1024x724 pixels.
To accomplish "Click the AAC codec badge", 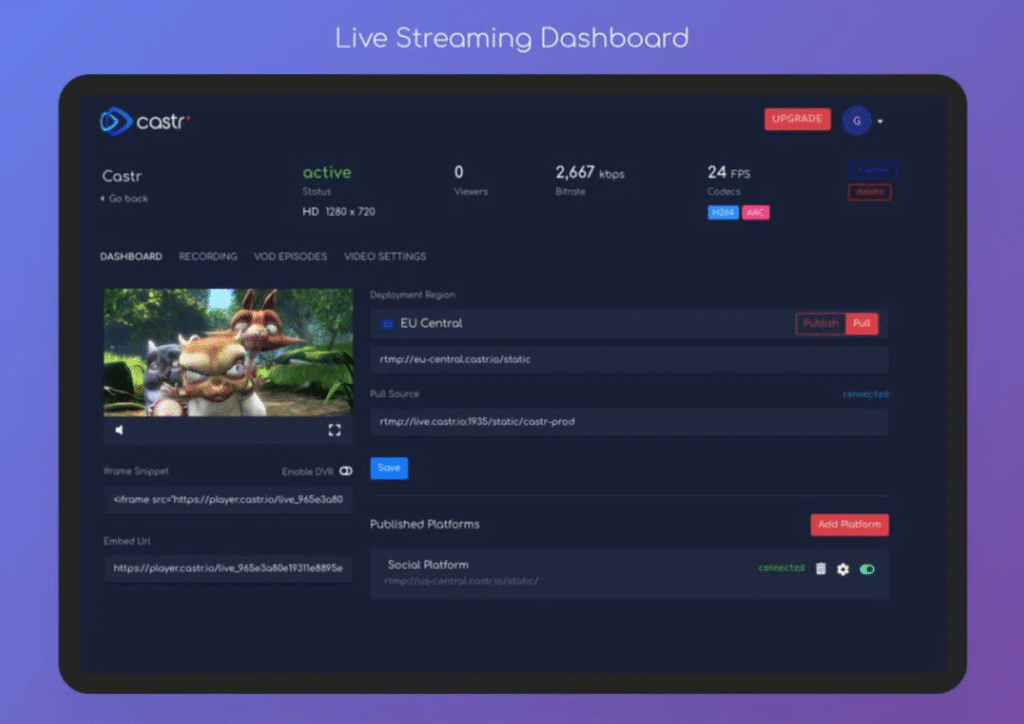I will click(757, 212).
